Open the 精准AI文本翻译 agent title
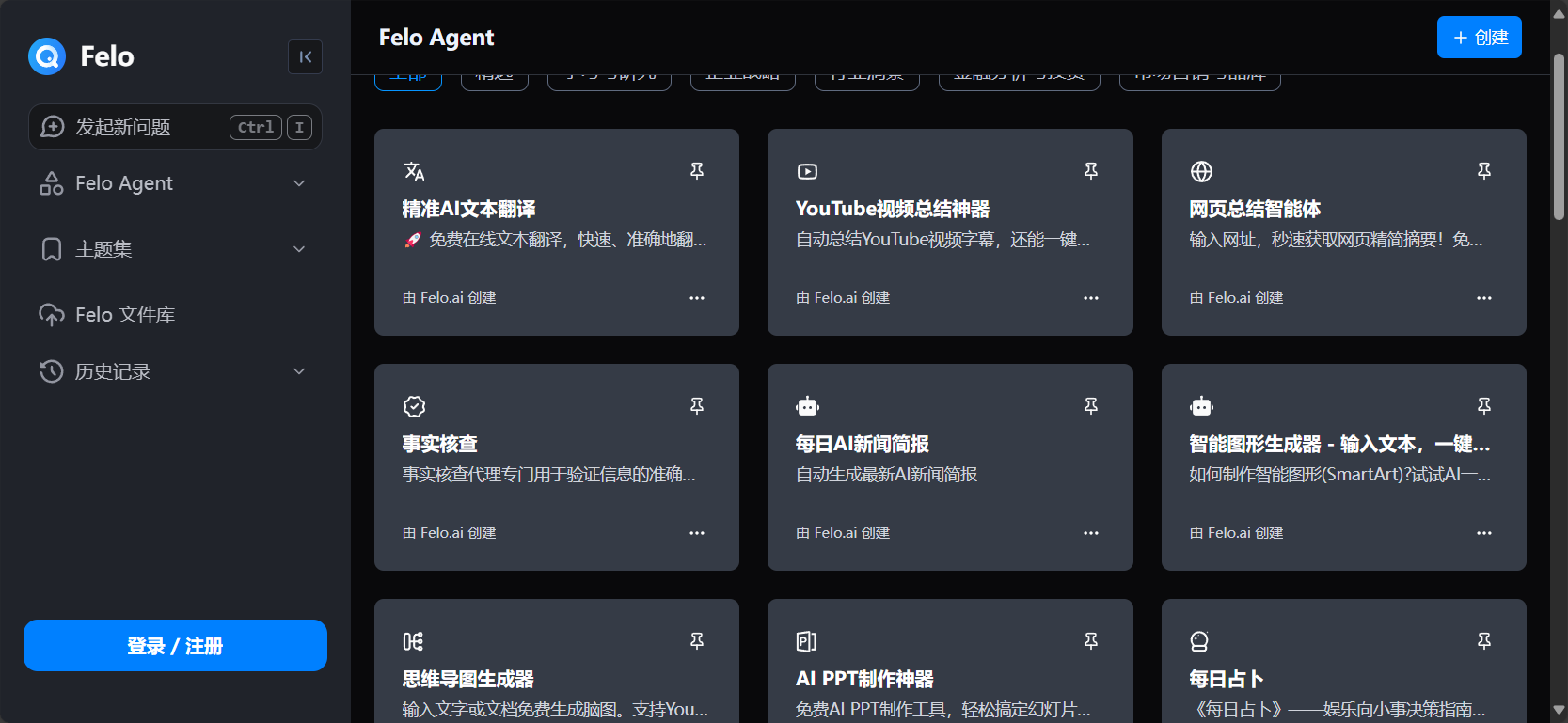Viewport: 1568px width, 723px height. click(x=469, y=209)
